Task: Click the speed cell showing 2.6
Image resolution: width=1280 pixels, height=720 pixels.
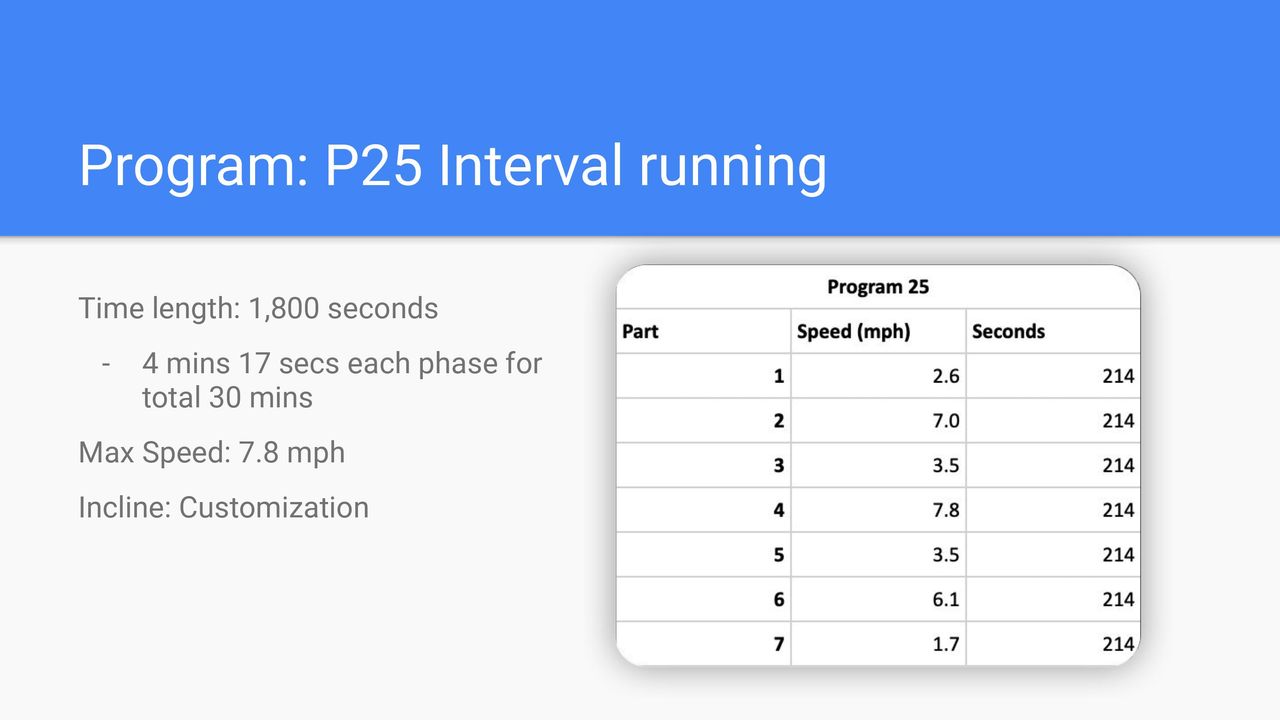Action: (878, 376)
